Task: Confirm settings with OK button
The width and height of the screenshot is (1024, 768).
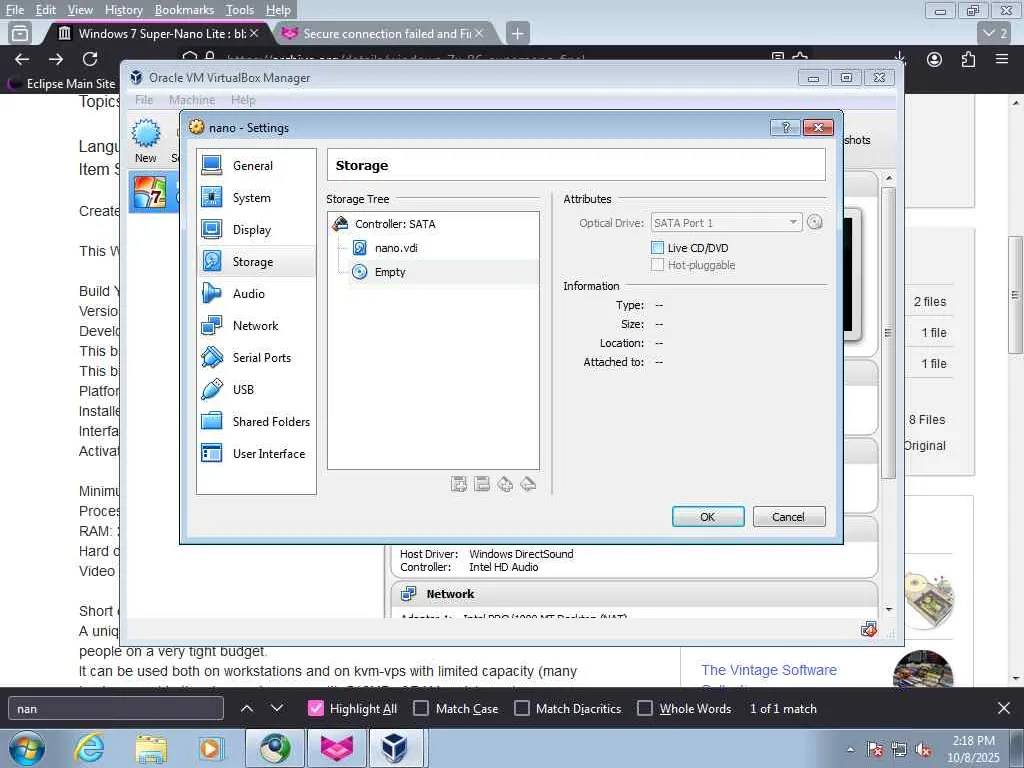Action: pyautogui.click(x=708, y=517)
